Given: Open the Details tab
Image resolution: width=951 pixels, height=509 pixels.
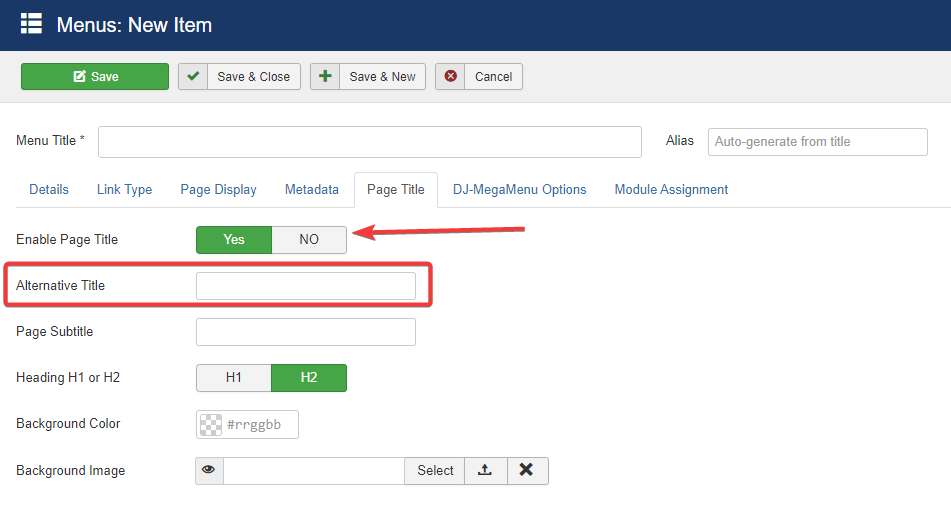Looking at the screenshot, I should pos(49,189).
